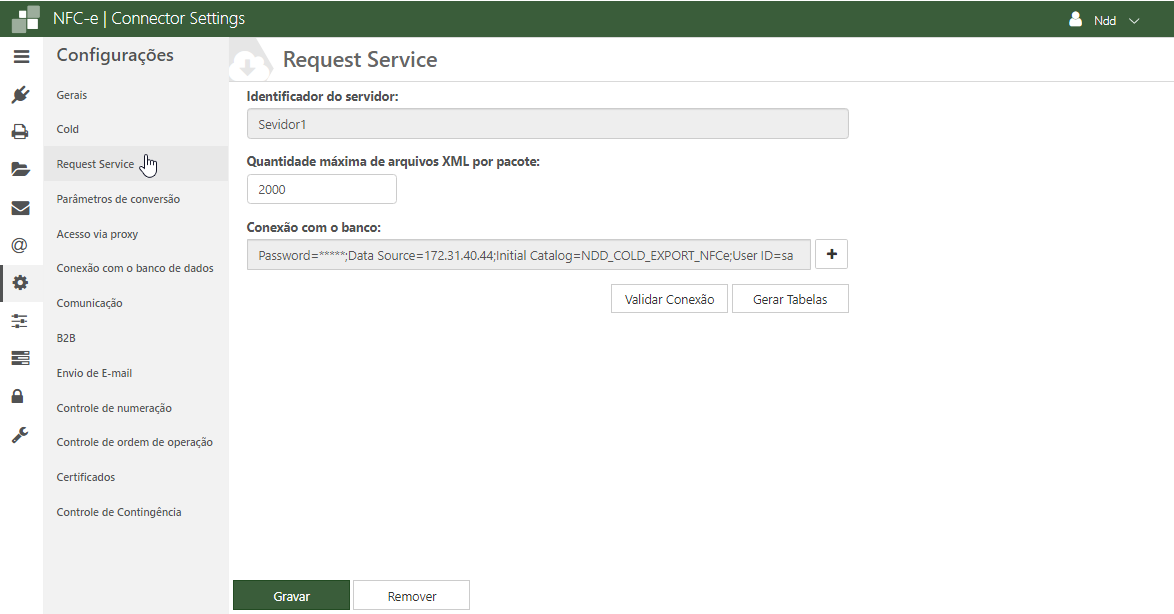Viewport: 1174px width, 614px height.
Task: Open the folder icon in sidebar
Action: [20, 170]
